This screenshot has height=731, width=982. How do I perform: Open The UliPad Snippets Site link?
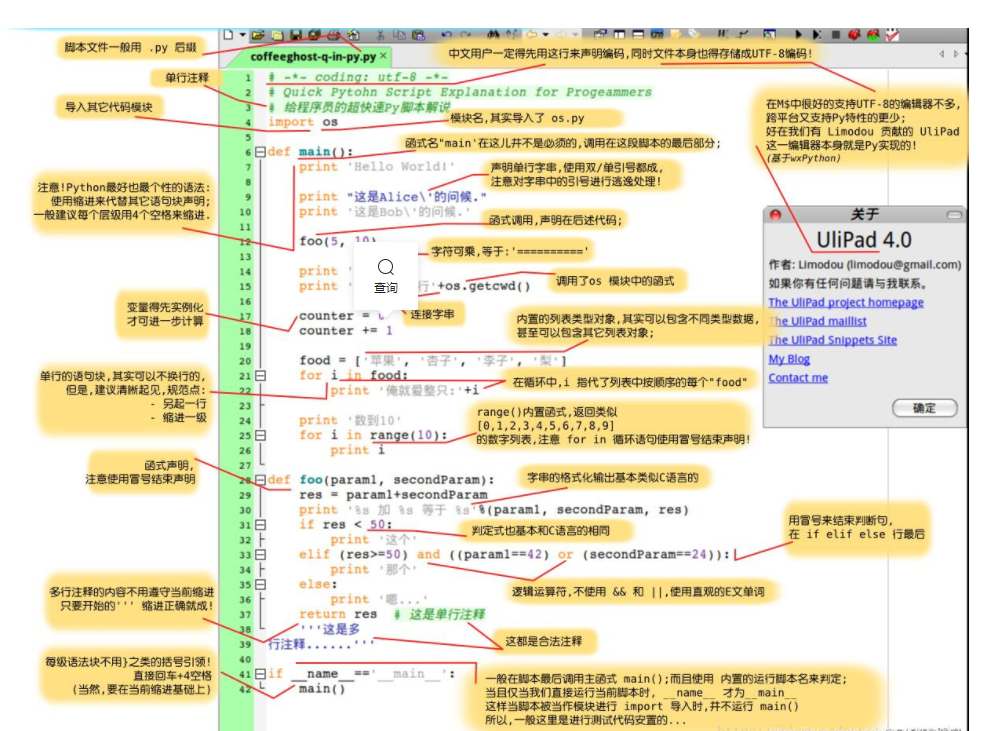[x=833, y=340]
